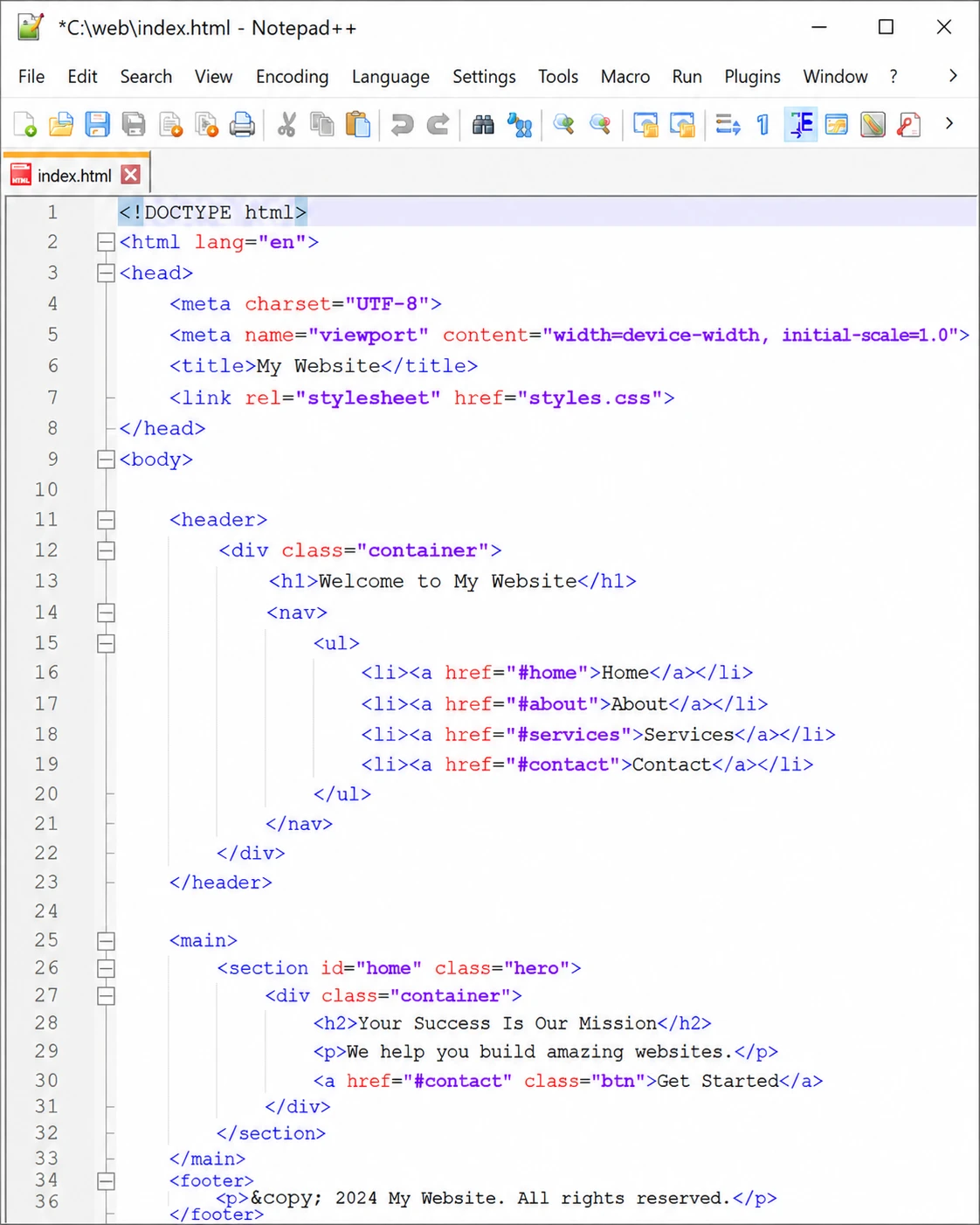
Task: Click the "Welcome to My Website" heading text
Action: (x=447, y=581)
